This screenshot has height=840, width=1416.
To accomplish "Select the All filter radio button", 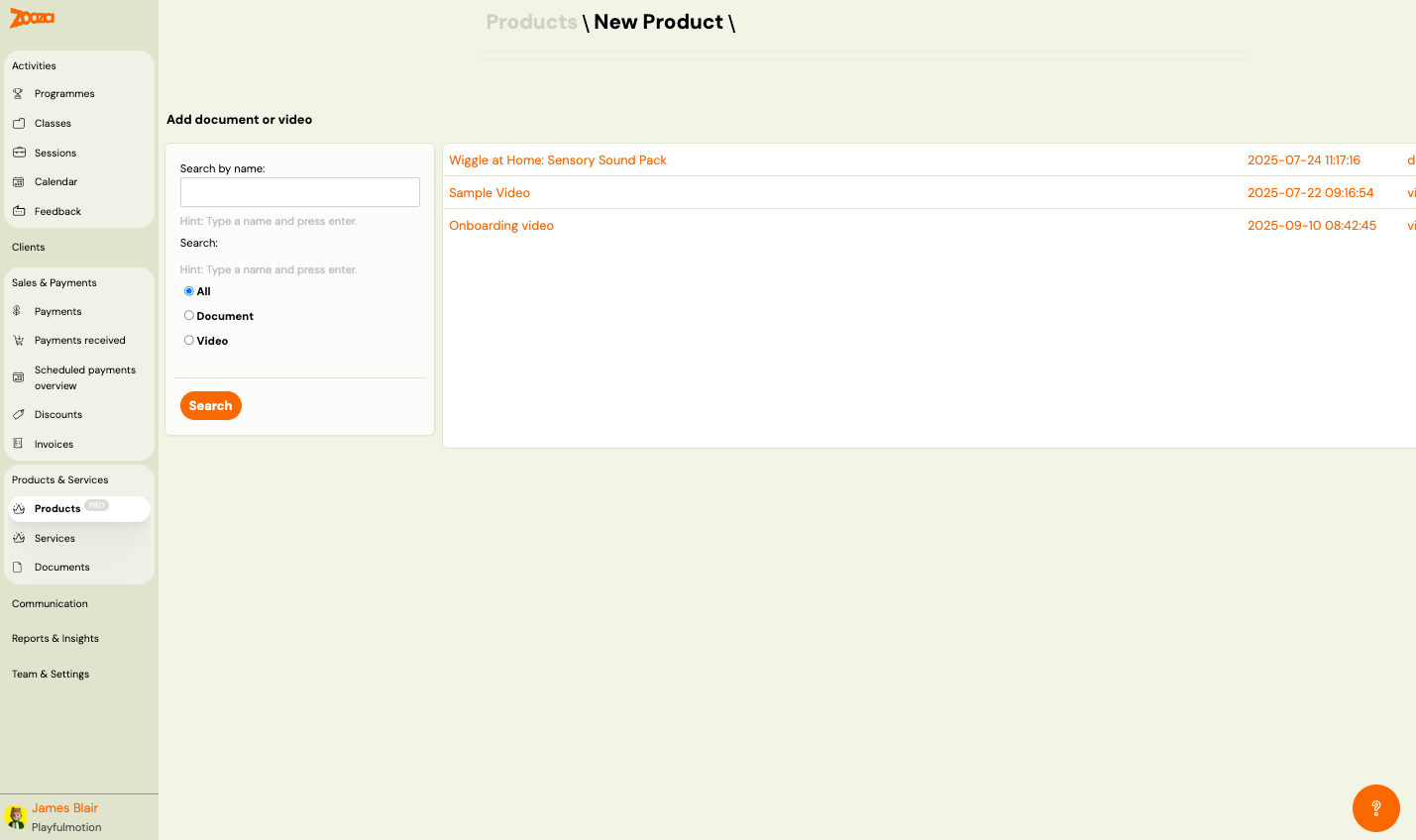I will [188, 290].
